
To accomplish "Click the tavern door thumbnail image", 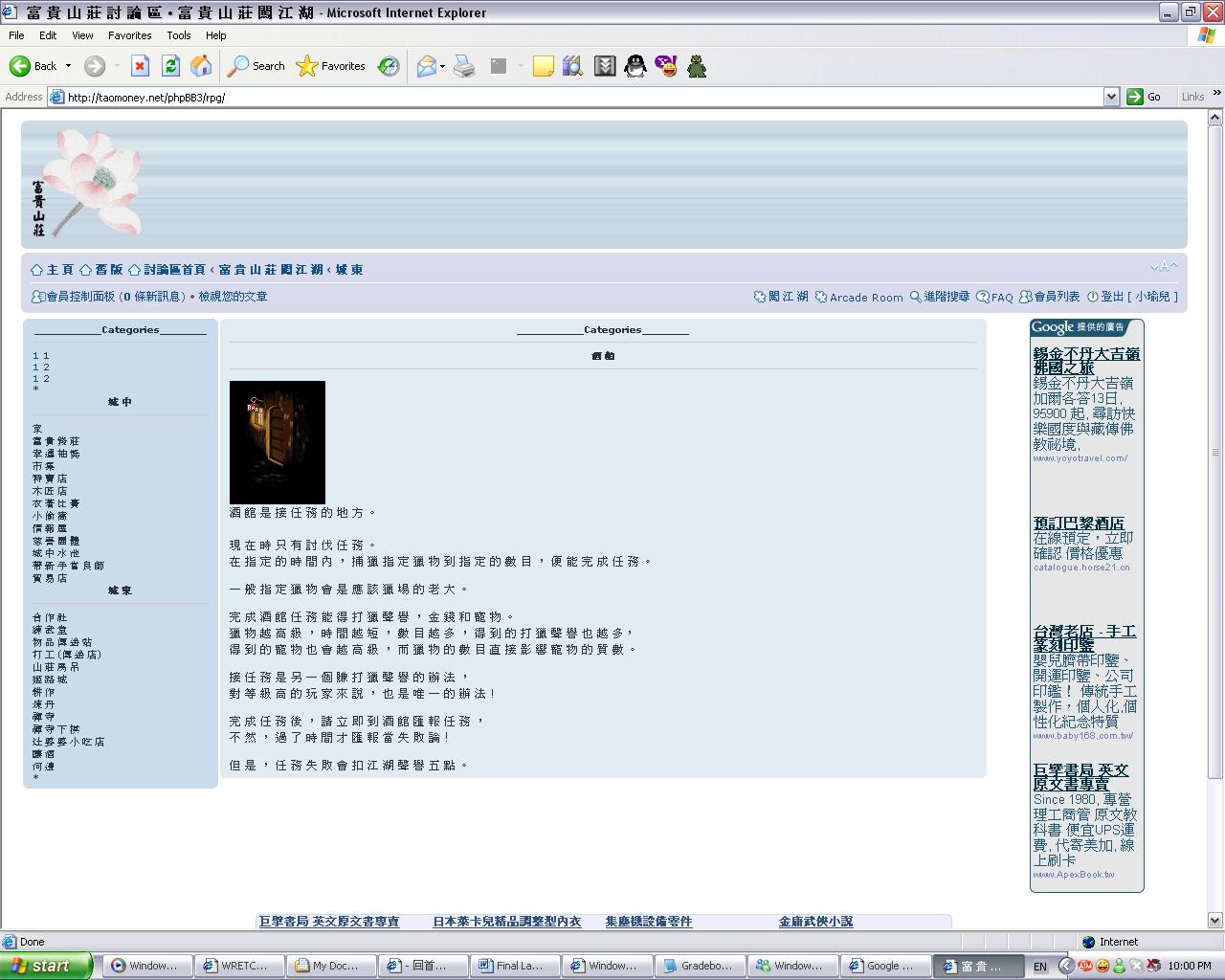I will pos(278,442).
